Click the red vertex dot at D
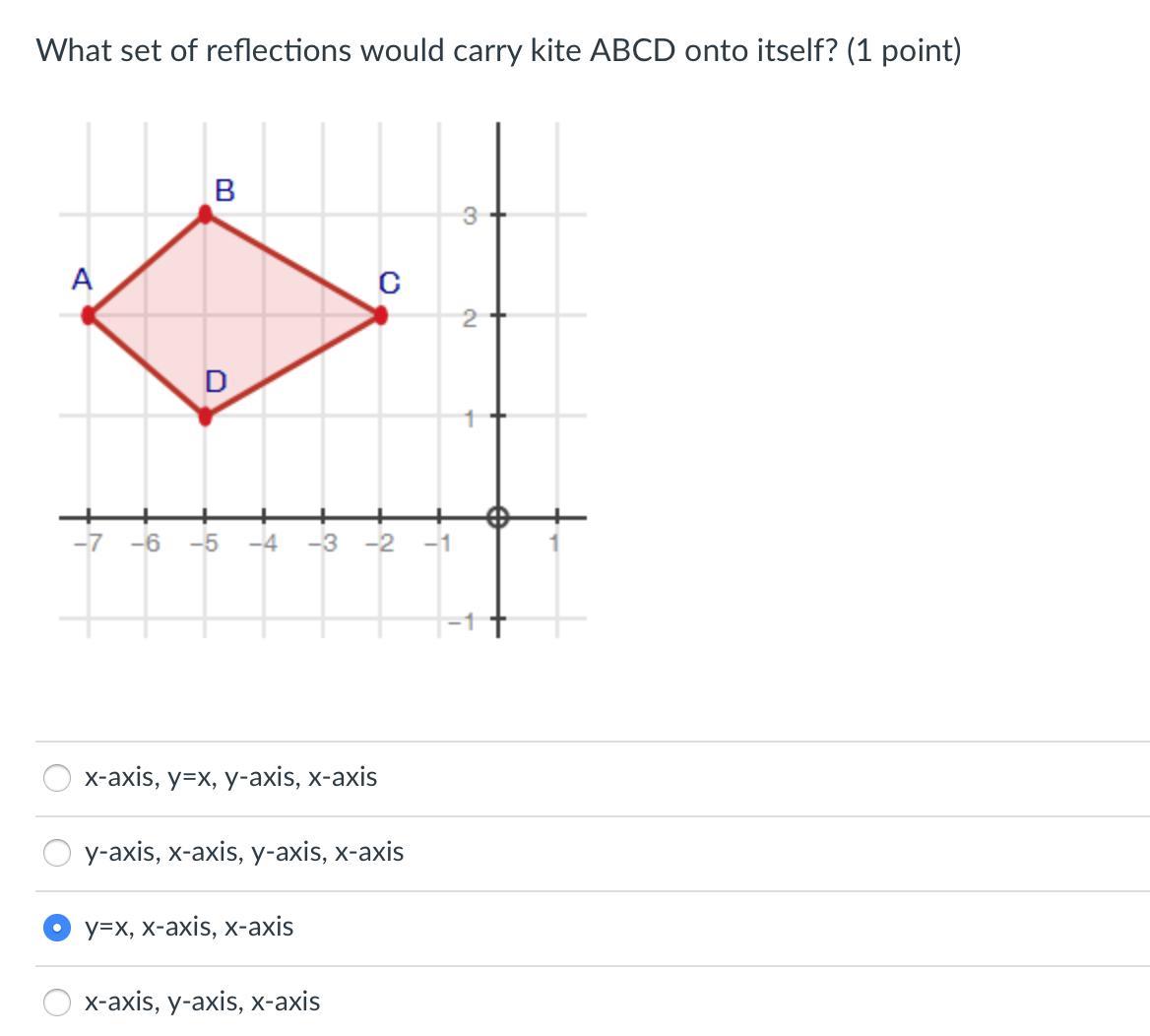Viewport: 1150px width, 1036px height. [205, 418]
